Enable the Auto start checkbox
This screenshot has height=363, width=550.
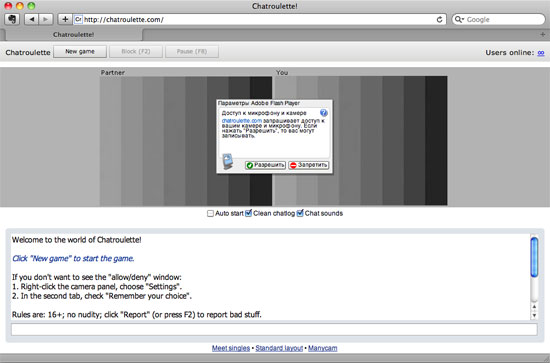pos(210,213)
